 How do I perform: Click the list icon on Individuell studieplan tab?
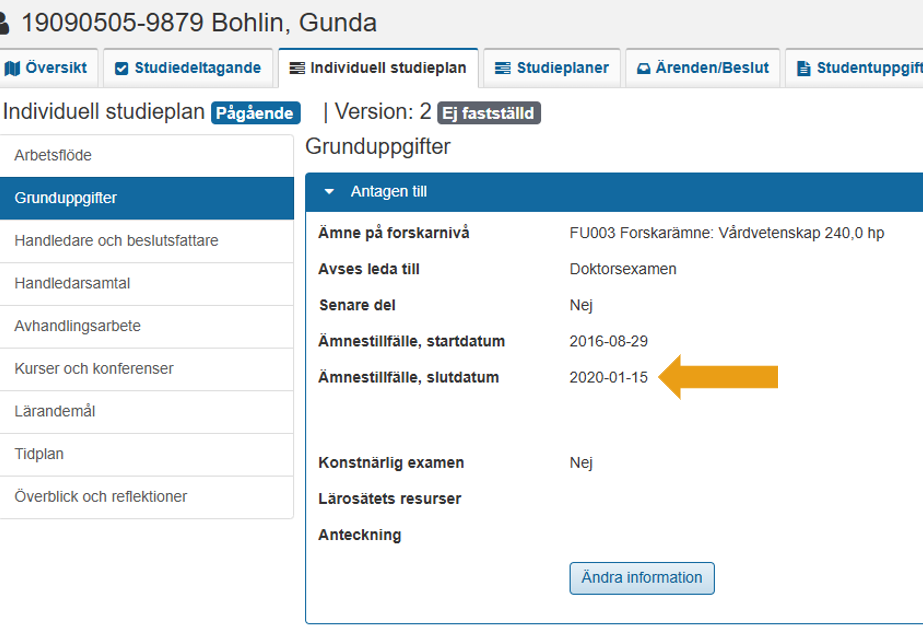[x=297, y=68]
